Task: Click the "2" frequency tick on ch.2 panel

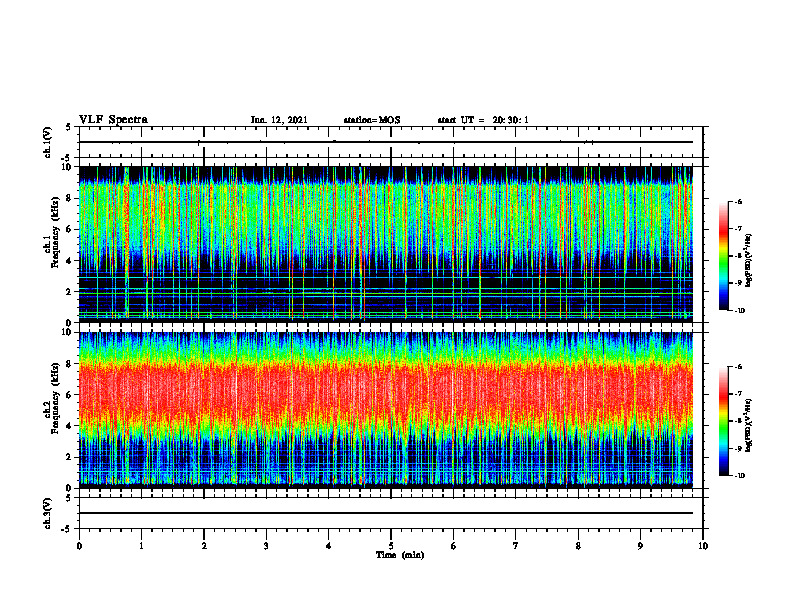Action: click(x=70, y=457)
